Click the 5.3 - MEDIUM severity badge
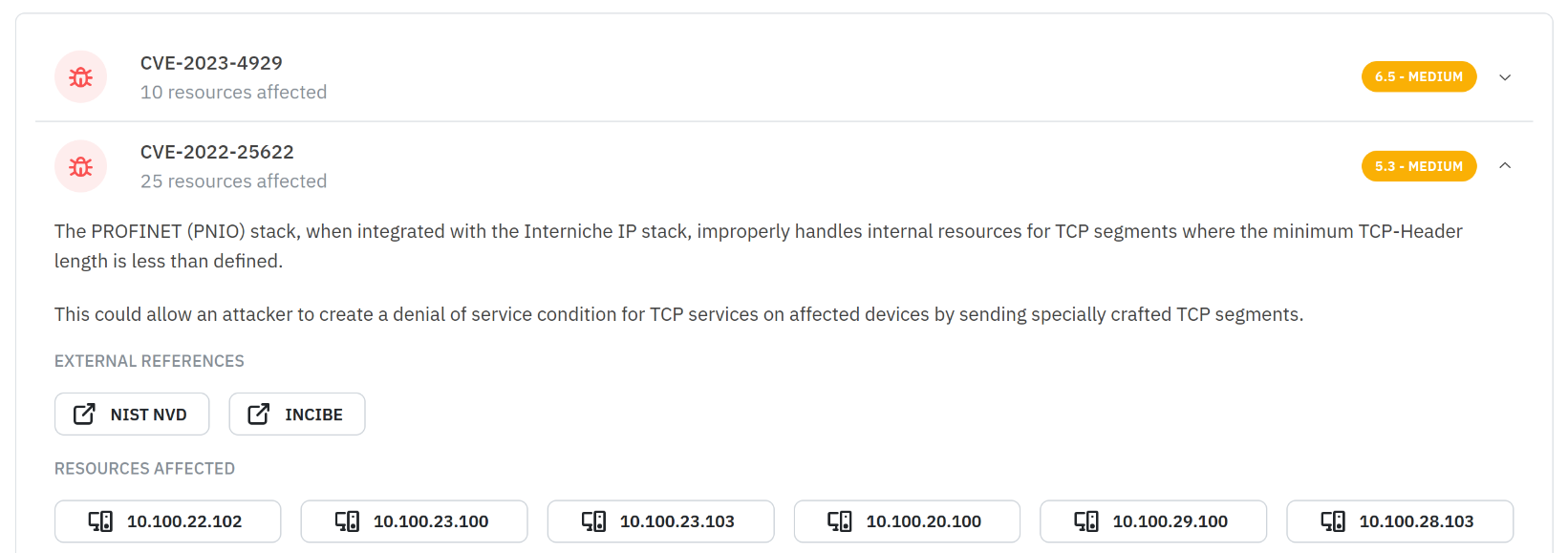The width and height of the screenshot is (1568, 553). (x=1418, y=166)
